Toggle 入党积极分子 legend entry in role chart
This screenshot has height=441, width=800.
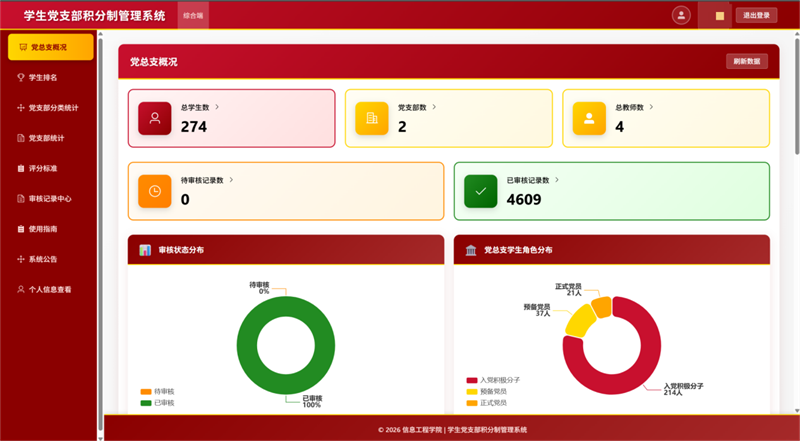coord(493,381)
